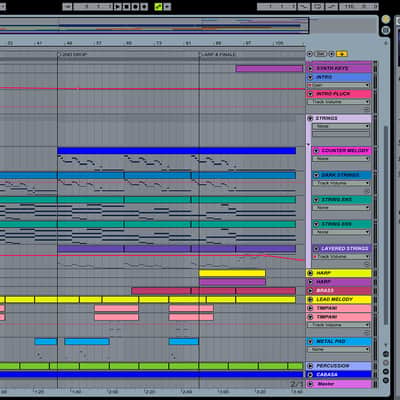Select the blue COUNTER MELODY clip
The width and height of the screenshot is (400, 400).
pyautogui.click(x=176, y=151)
